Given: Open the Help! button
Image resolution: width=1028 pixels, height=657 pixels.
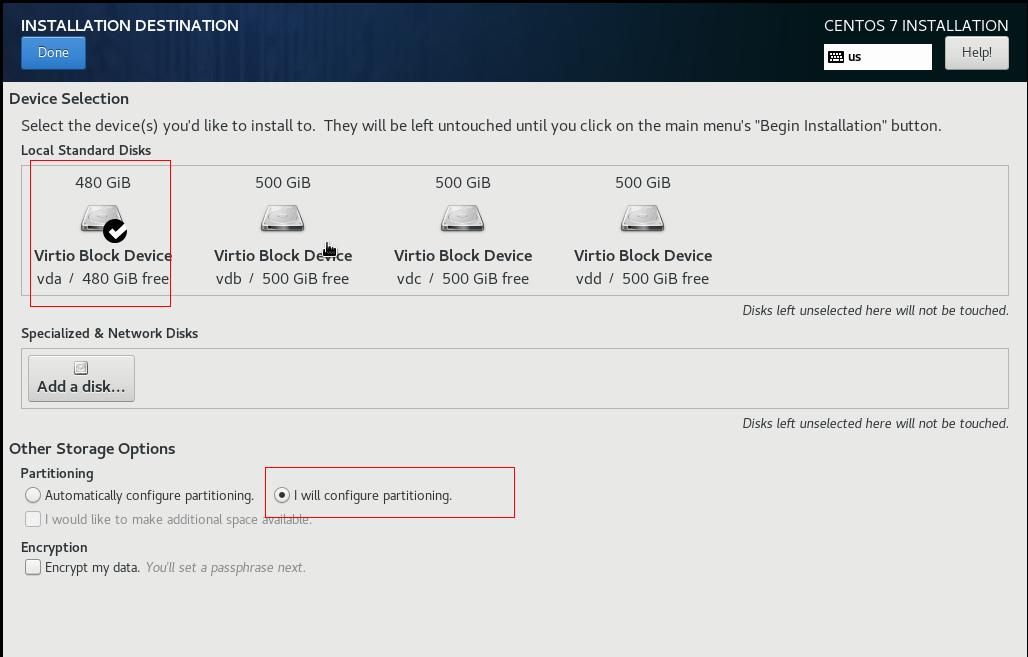Looking at the screenshot, I should [976, 53].
